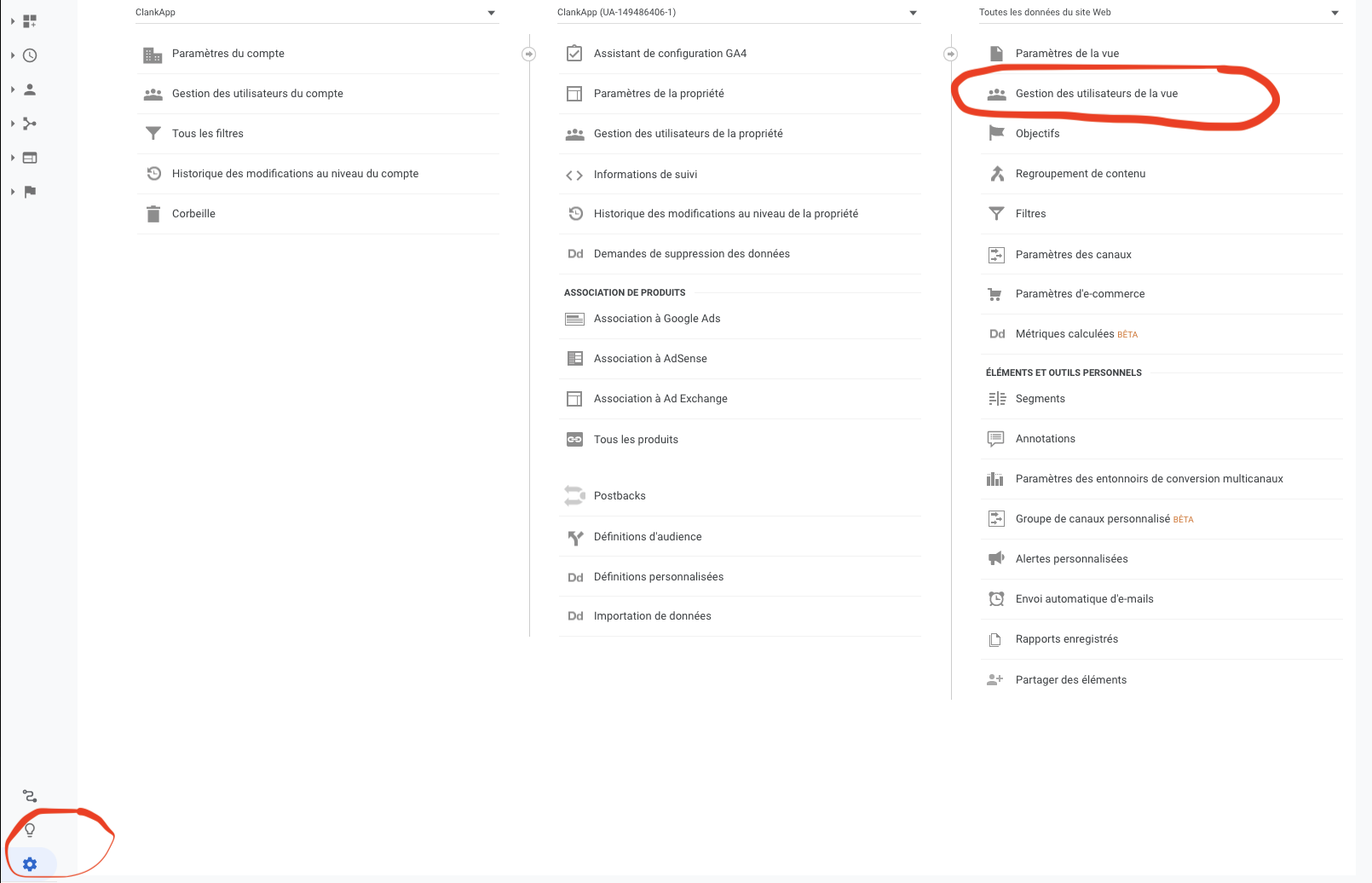
Task: Open Customization dashboard icon in sidebar
Action: coord(30,21)
